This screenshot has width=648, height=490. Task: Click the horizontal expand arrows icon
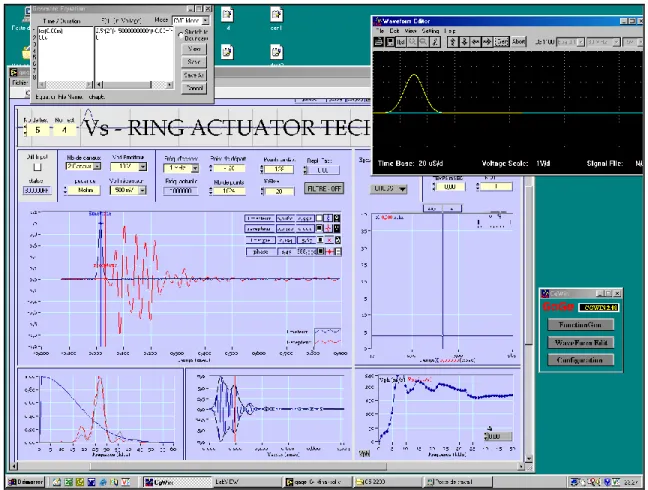pos(487,42)
